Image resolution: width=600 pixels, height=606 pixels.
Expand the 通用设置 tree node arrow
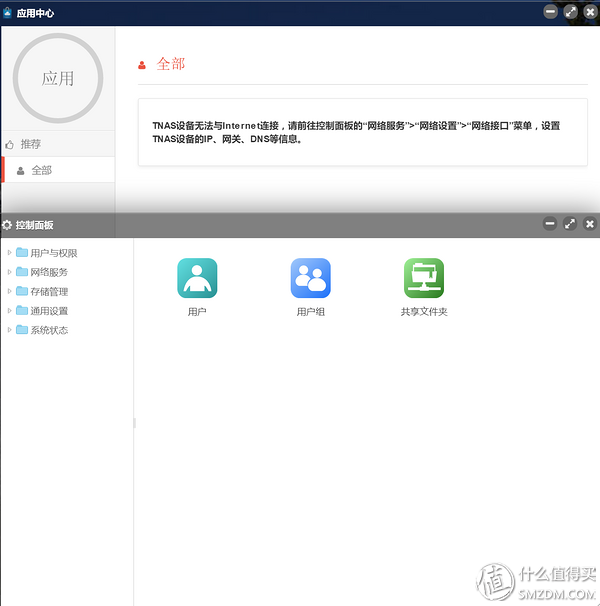[9, 310]
